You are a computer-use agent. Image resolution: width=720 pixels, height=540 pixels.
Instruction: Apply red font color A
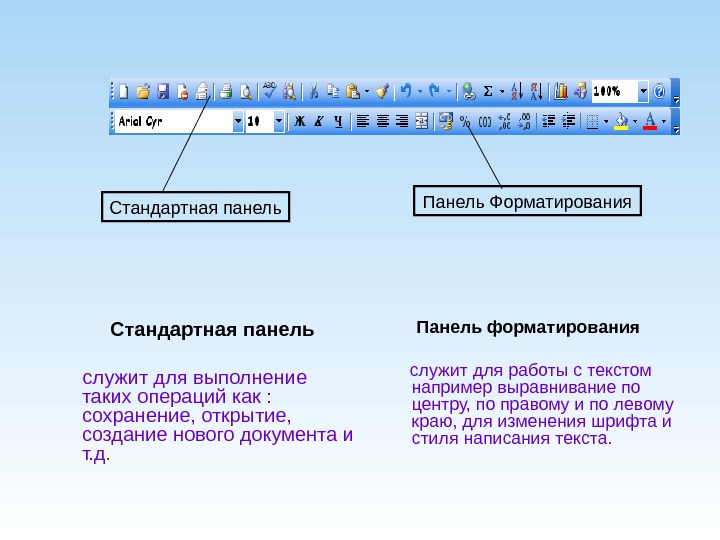[650, 122]
